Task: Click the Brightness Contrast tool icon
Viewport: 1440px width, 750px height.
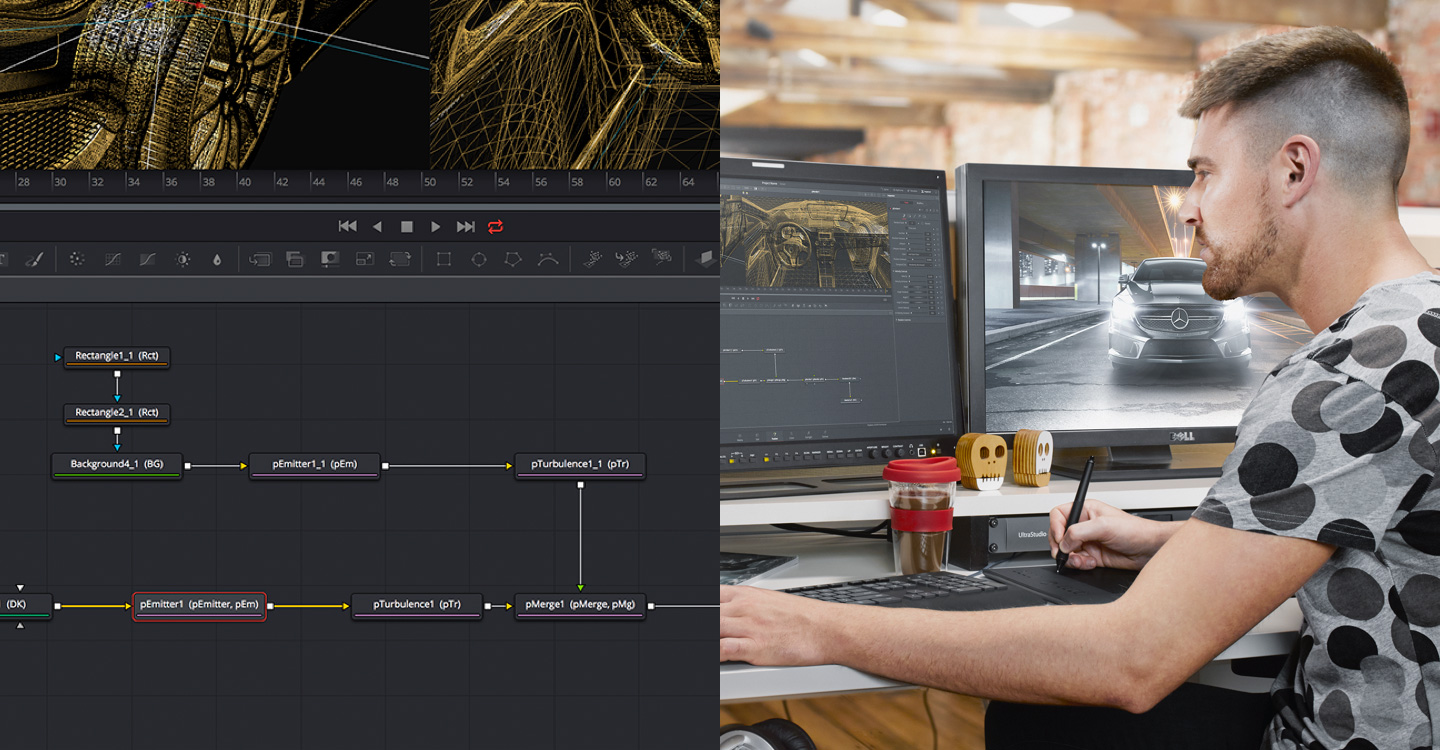Action: click(183, 259)
